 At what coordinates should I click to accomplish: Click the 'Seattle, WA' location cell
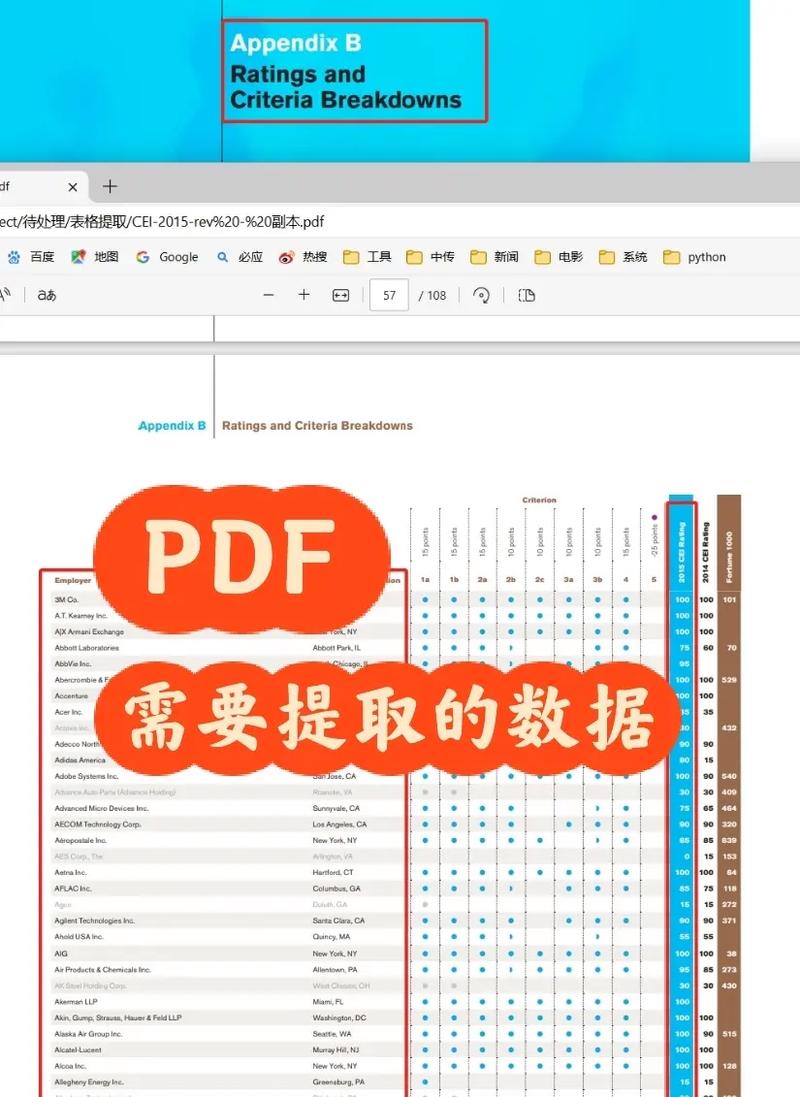333,1034
